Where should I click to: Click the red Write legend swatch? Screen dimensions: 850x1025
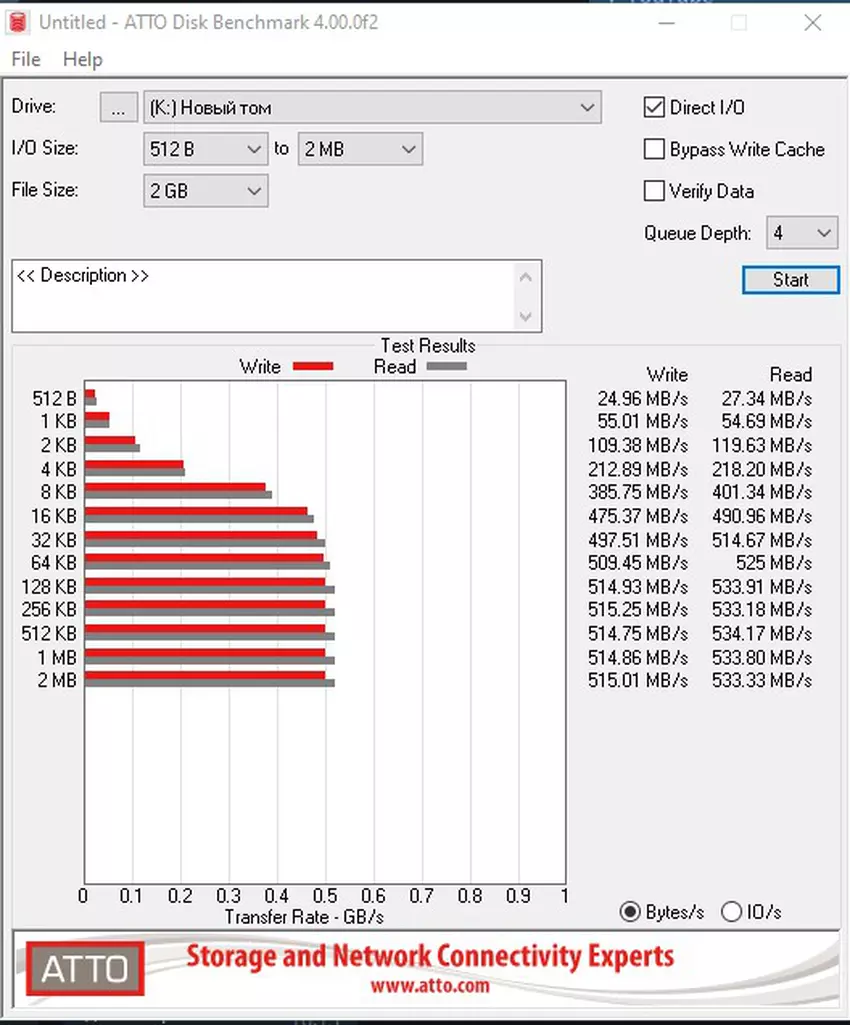tap(312, 367)
